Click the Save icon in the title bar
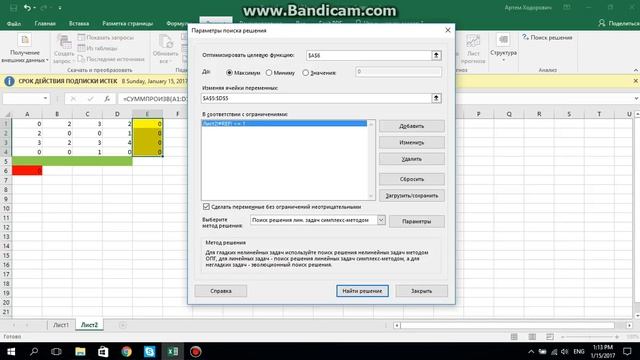This screenshot has height=360, width=640. (x=13, y=7)
